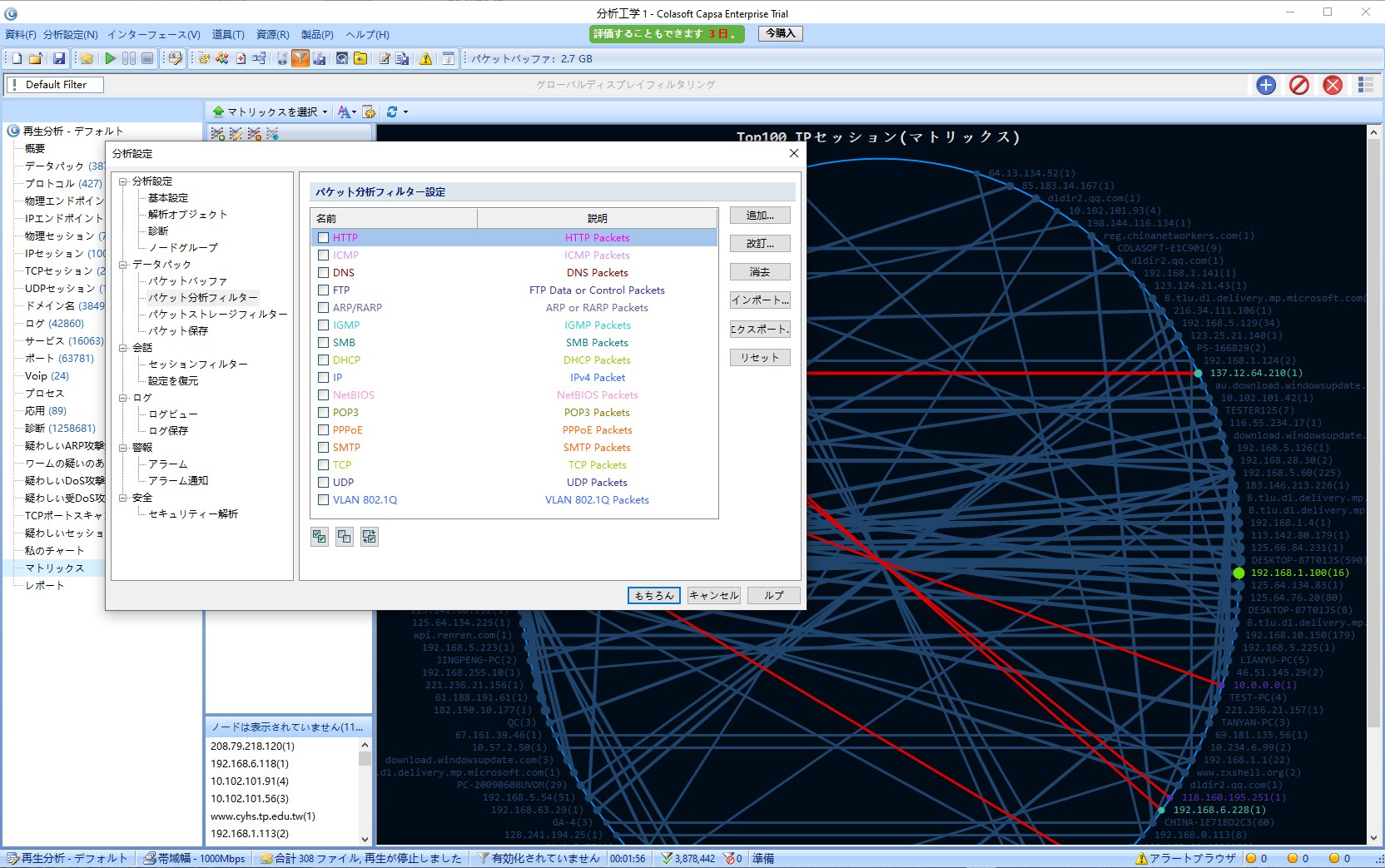This screenshot has width=1385, height=868.
Task: Click the list view icon beside filter bar
Action: click(1366, 85)
